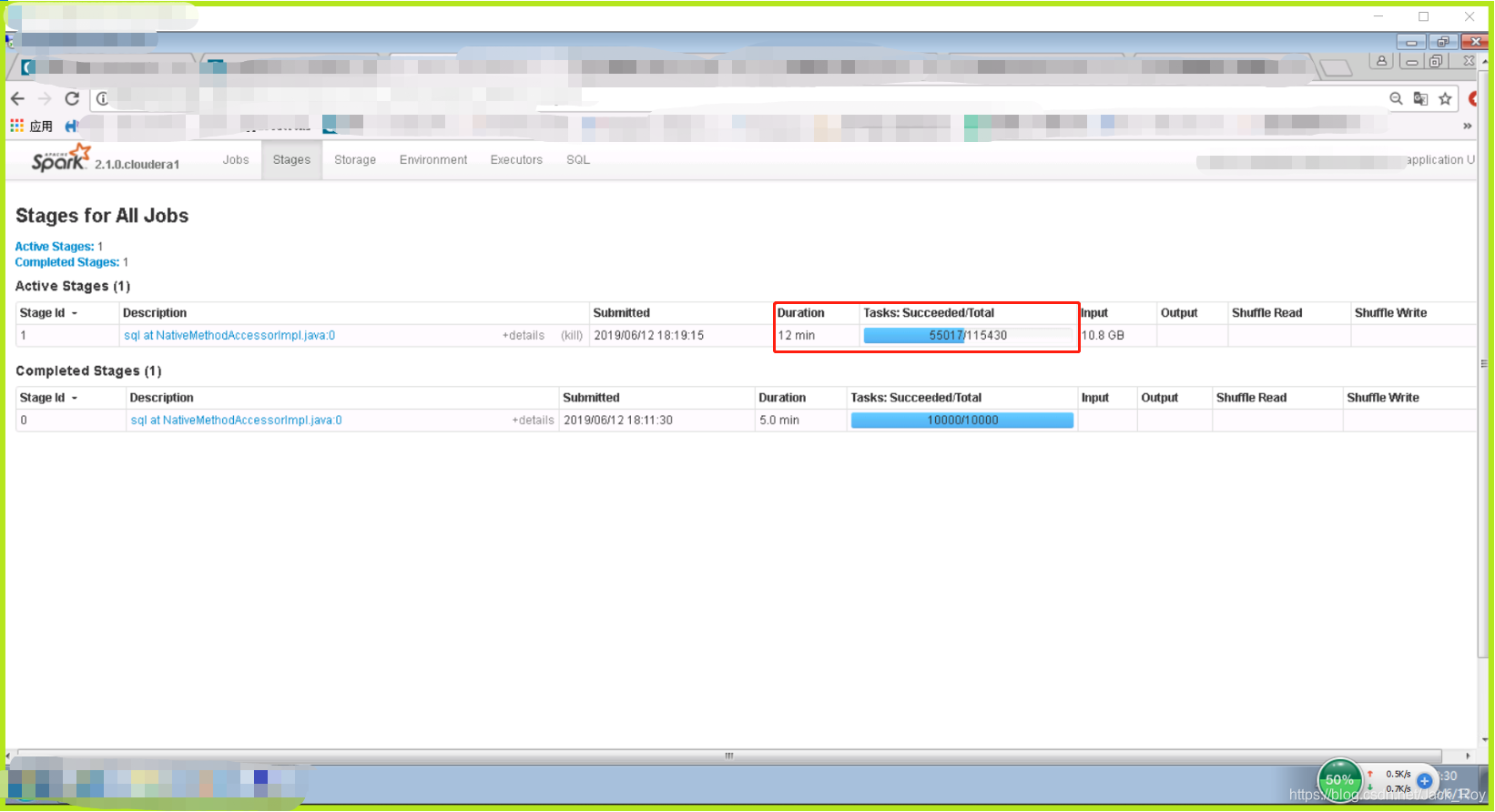
Task: Click the 55017/115430 progress bar
Action: 968,335
